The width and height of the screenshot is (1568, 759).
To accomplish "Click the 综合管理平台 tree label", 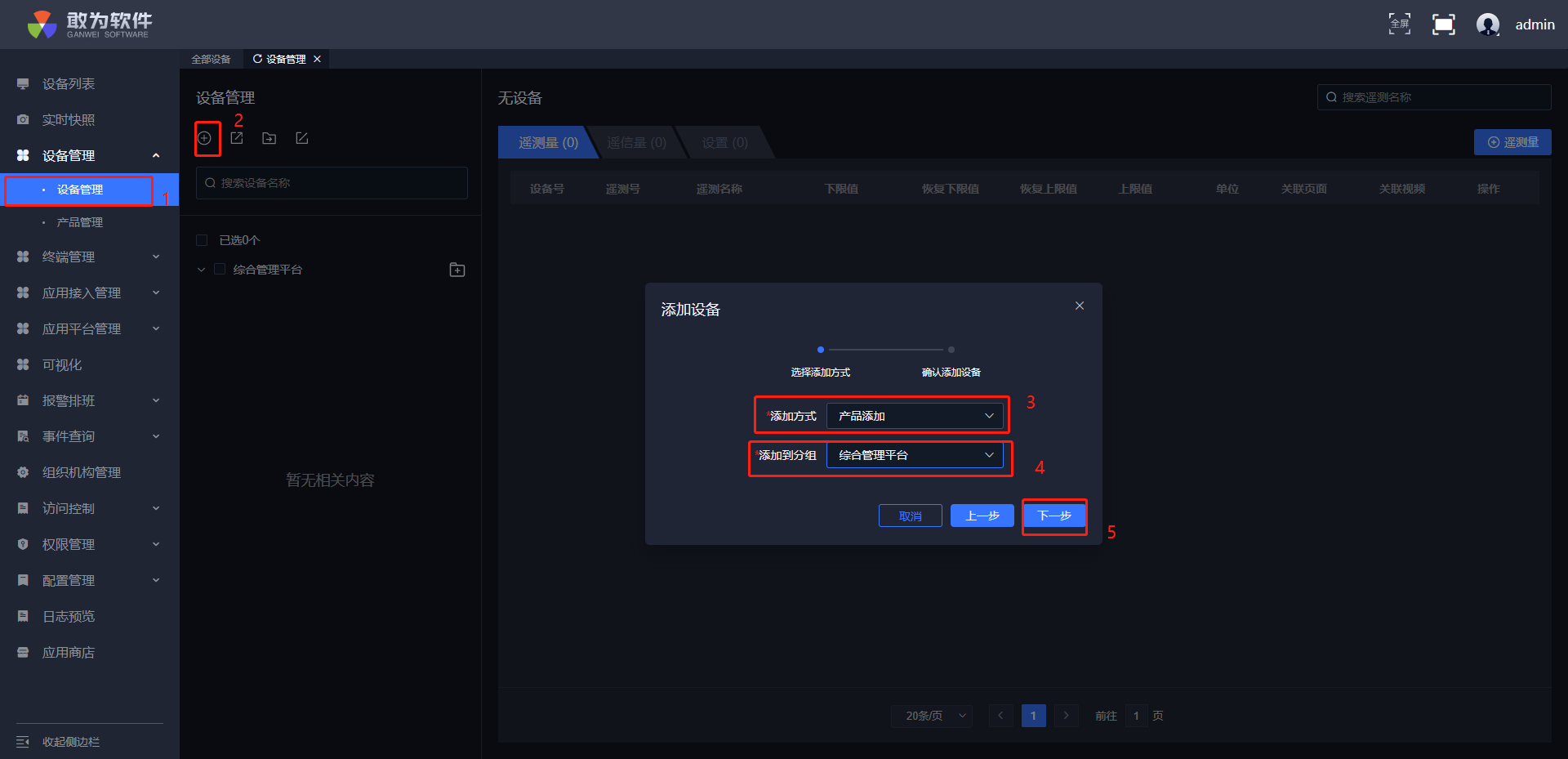I will point(268,270).
